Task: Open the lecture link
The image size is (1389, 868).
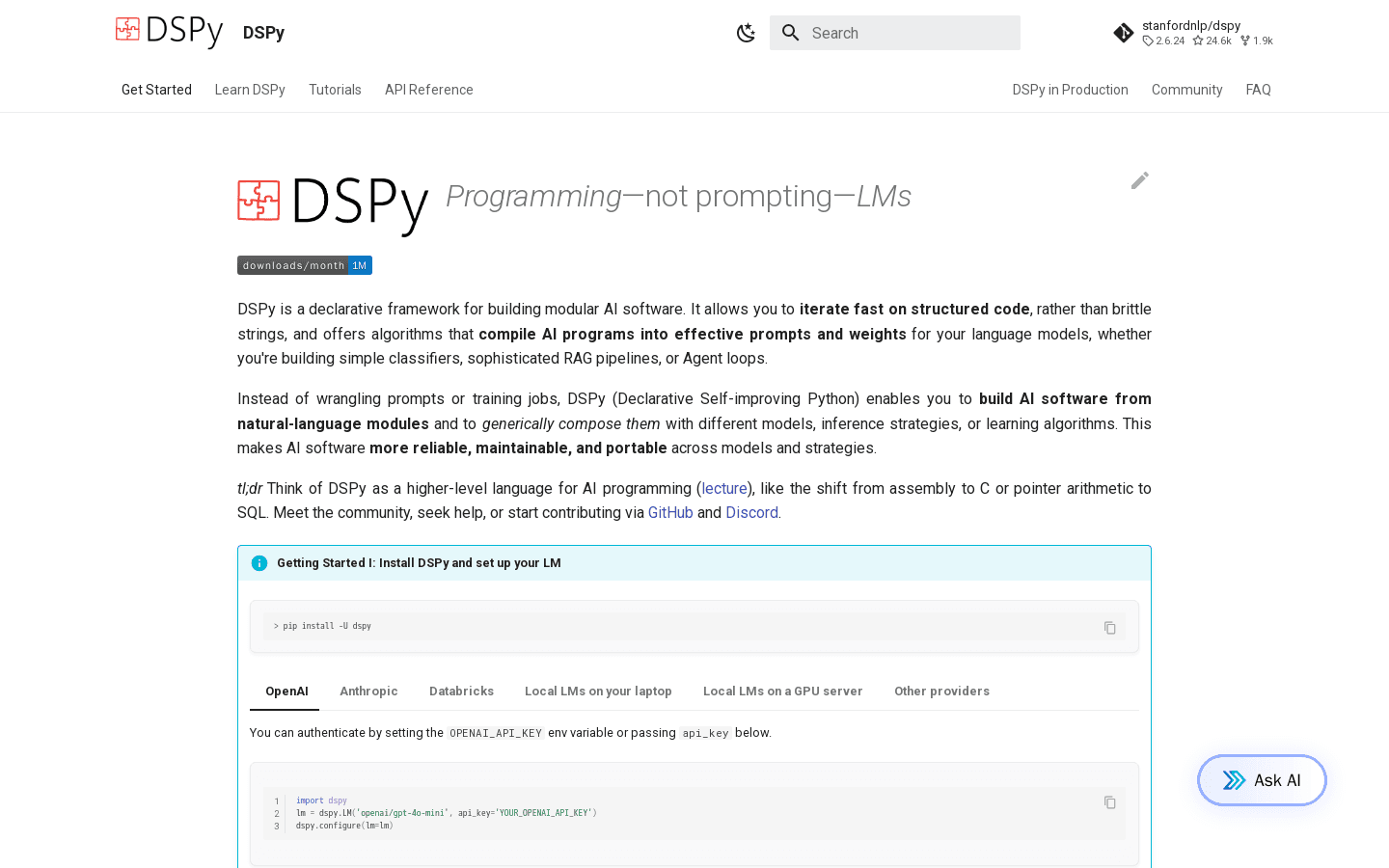Action: [723, 488]
